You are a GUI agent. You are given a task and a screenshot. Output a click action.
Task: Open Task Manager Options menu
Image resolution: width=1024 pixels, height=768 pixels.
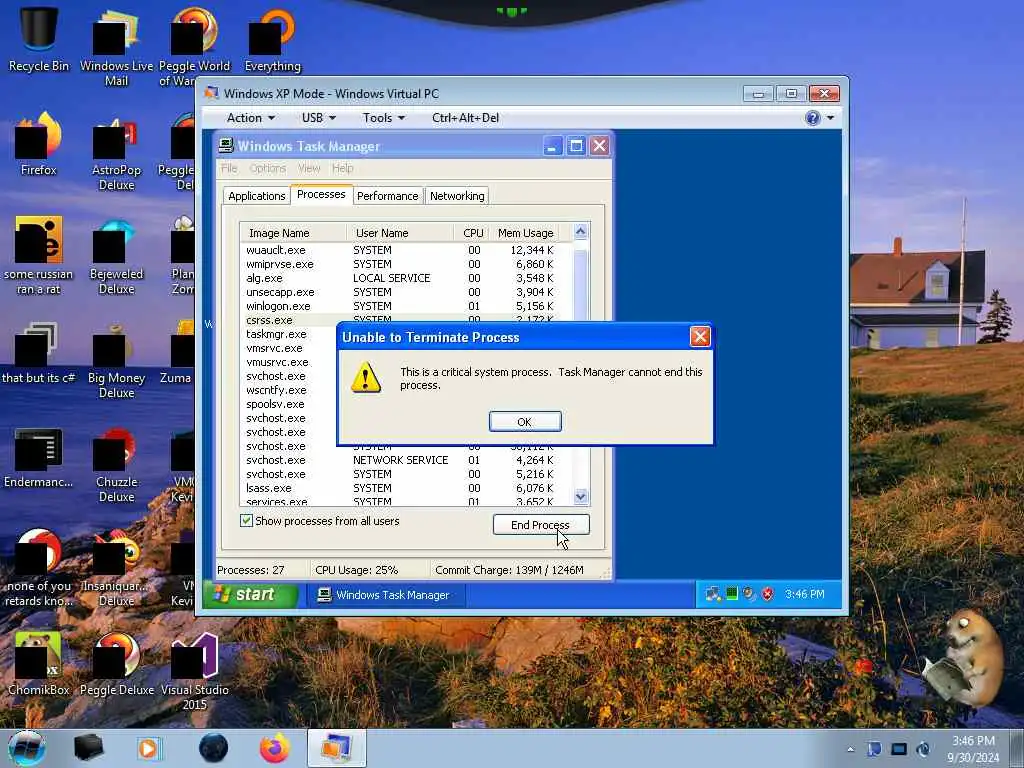[268, 168]
